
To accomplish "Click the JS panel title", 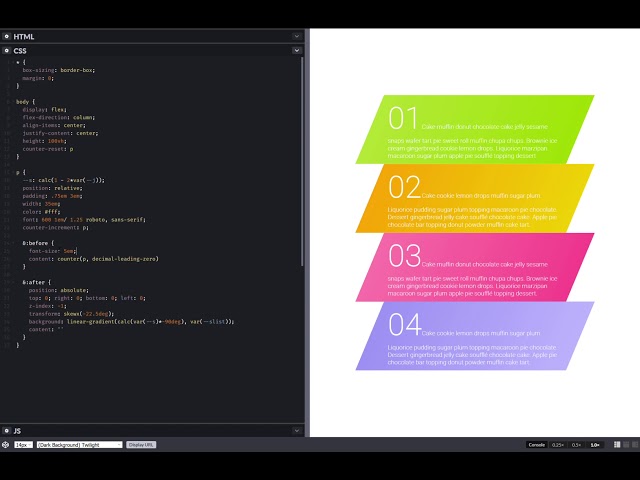I will point(17,431).
